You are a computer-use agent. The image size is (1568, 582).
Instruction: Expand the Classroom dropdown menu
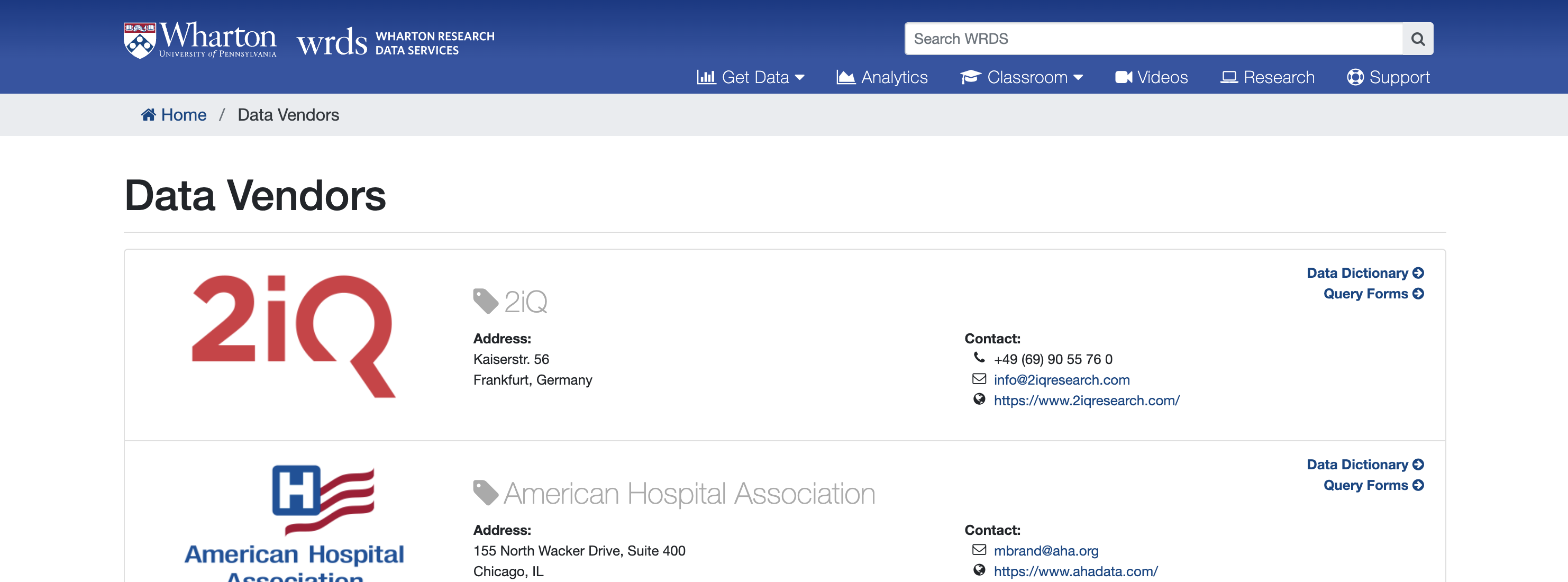(x=1022, y=77)
